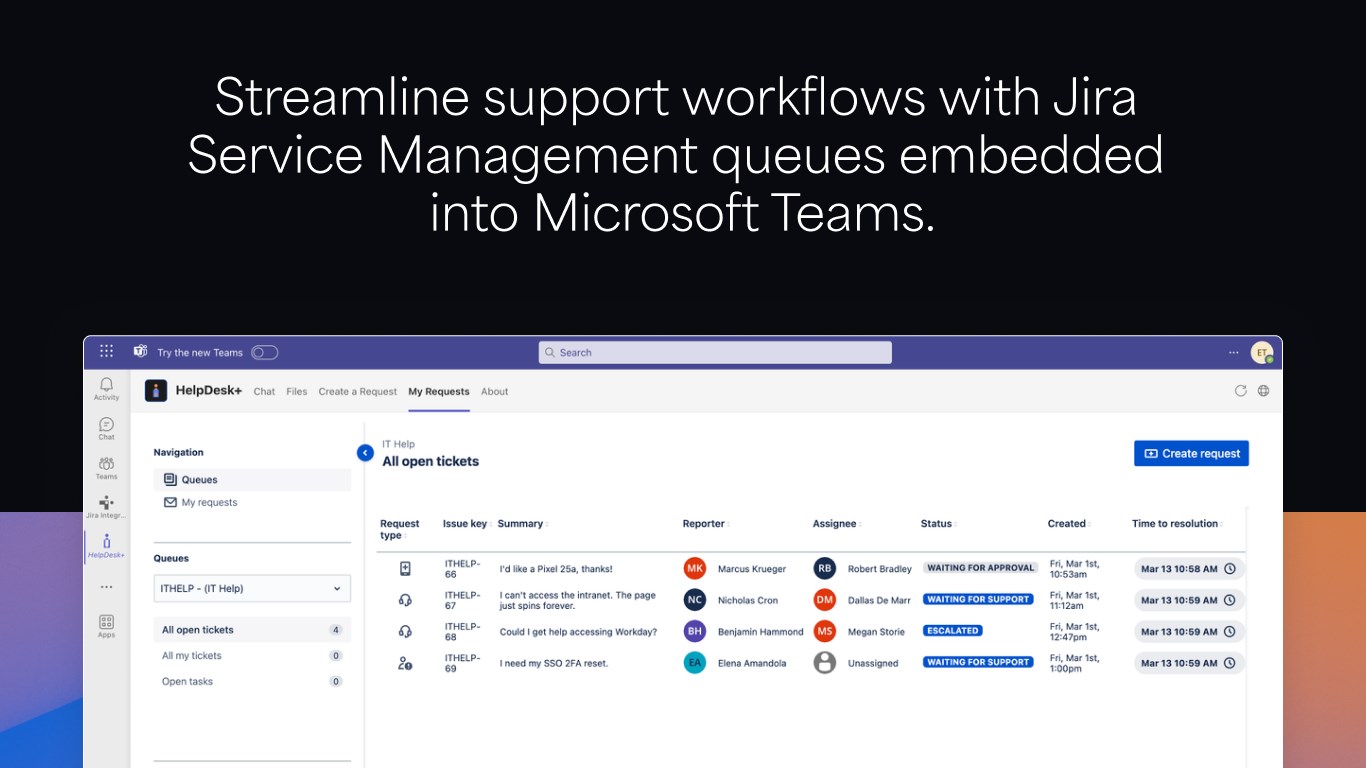
Task: Click Nicholas Cron's NC avatar
Action: pos(695,600)
